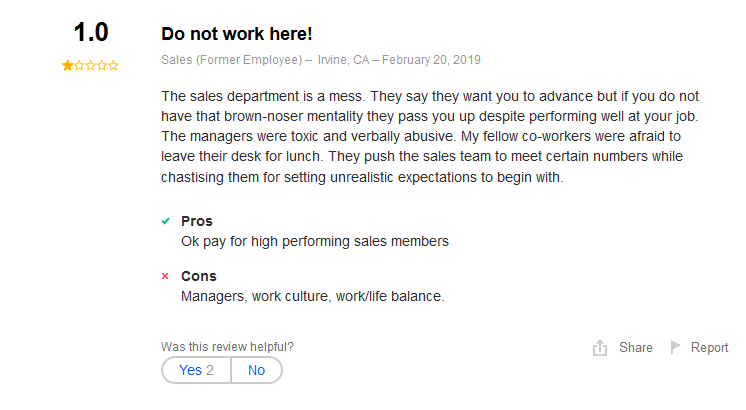The height and width of the screenshot is (410, 746).
Task: Click the filled gold star rating
Action: [x=68, y=65]
